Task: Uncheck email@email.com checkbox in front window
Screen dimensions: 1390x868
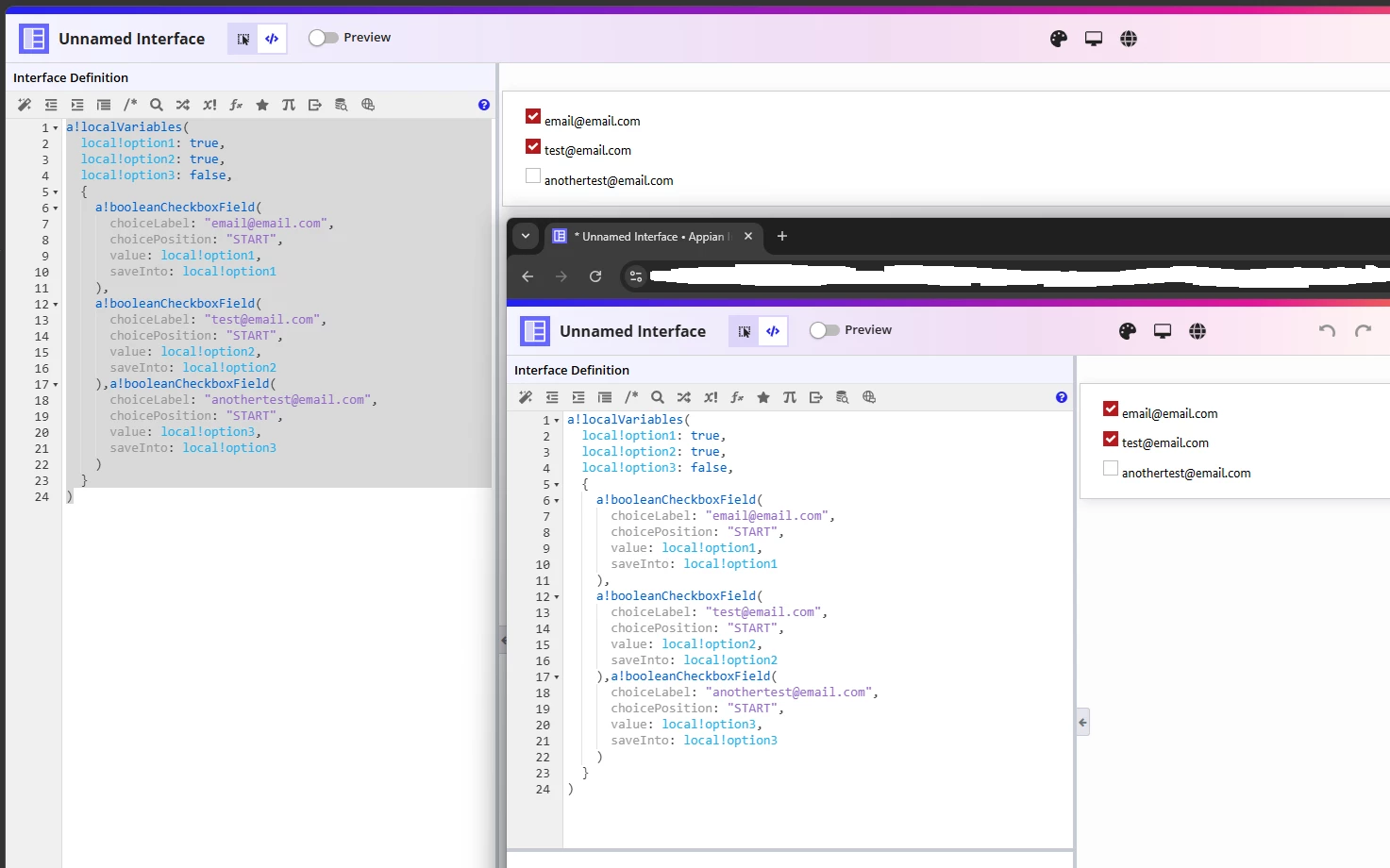Action: click(x=1111, y=409)
